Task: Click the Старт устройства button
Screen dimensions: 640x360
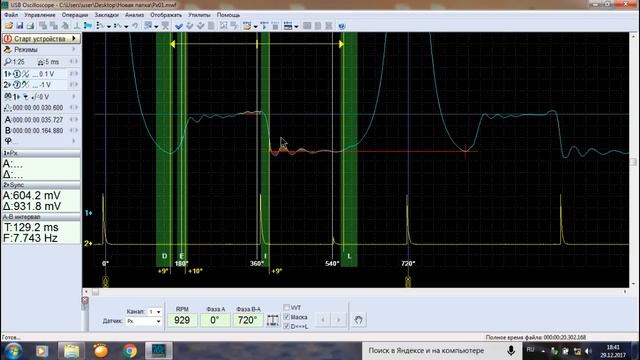Action: [41, 38]
